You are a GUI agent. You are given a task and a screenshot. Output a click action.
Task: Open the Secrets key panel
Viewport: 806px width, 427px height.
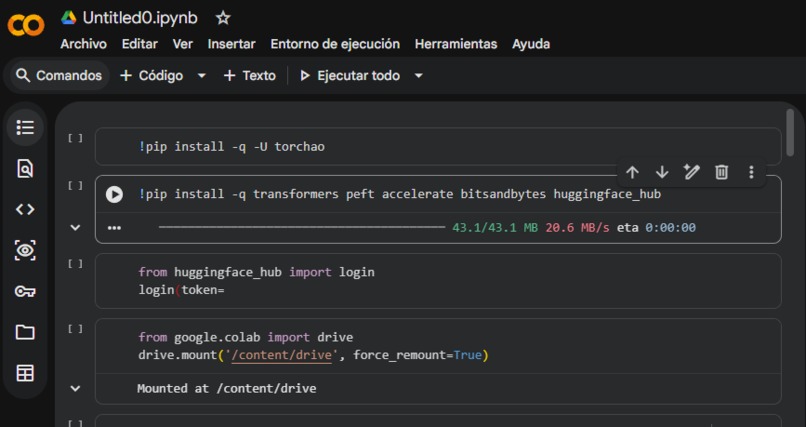(x=25, y=291)
